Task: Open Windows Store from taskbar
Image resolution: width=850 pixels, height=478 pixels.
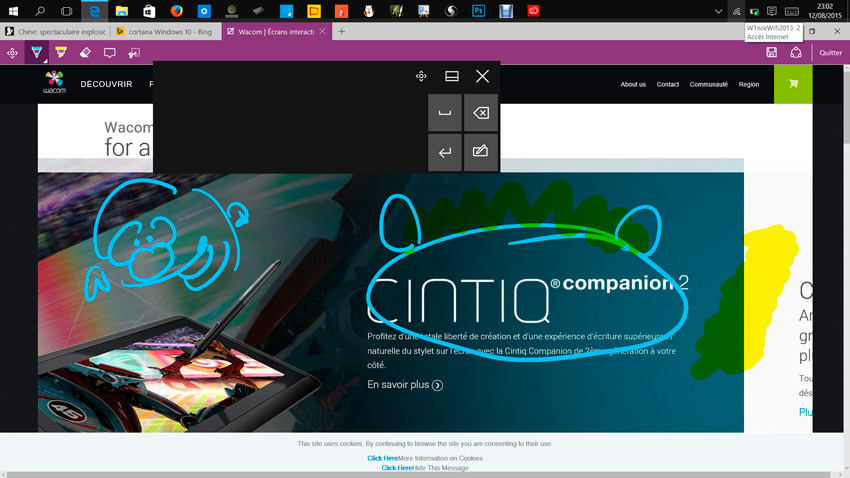Action: point(149,11)
